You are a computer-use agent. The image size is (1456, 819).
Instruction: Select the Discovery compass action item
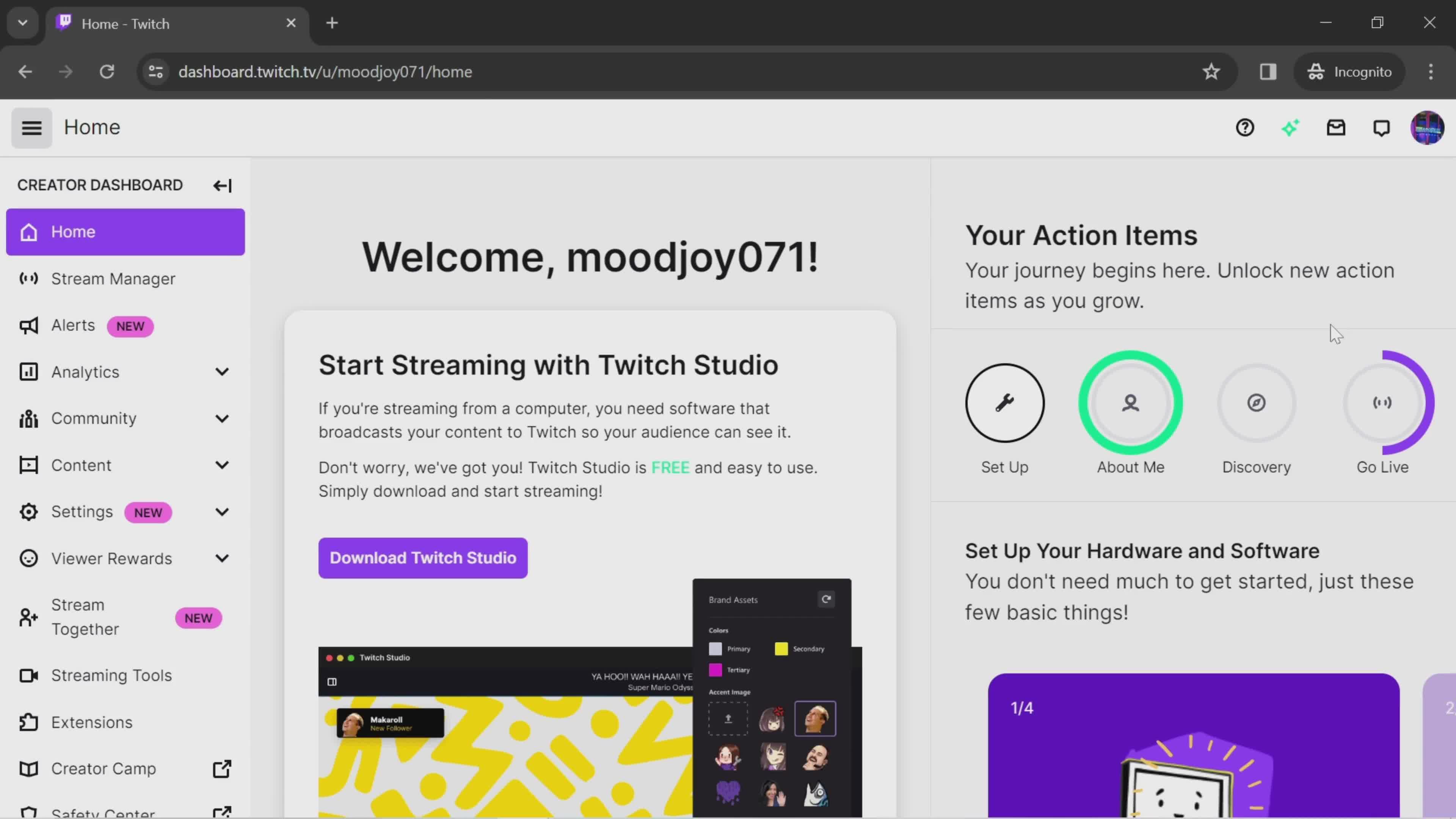1257,403
